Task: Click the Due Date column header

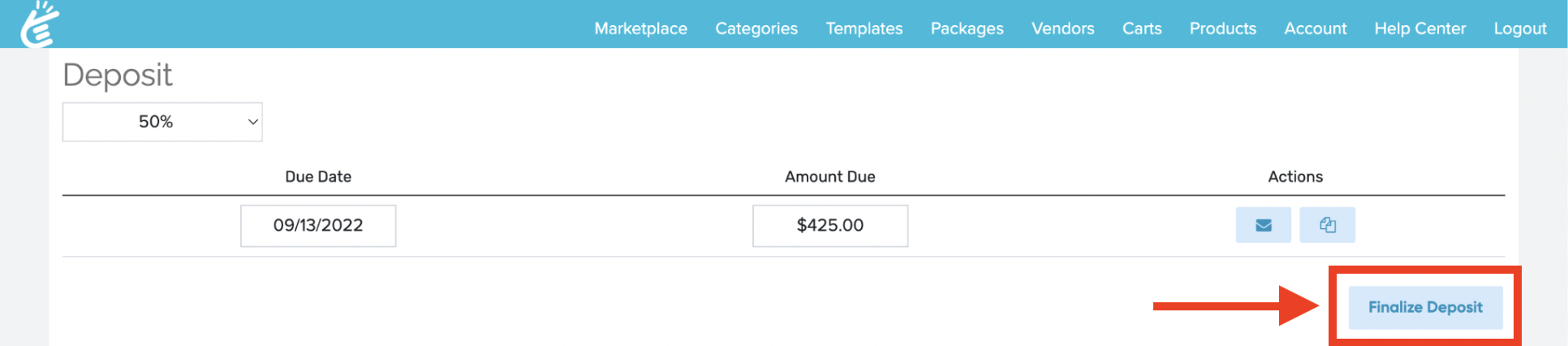Action: point(318,177)
